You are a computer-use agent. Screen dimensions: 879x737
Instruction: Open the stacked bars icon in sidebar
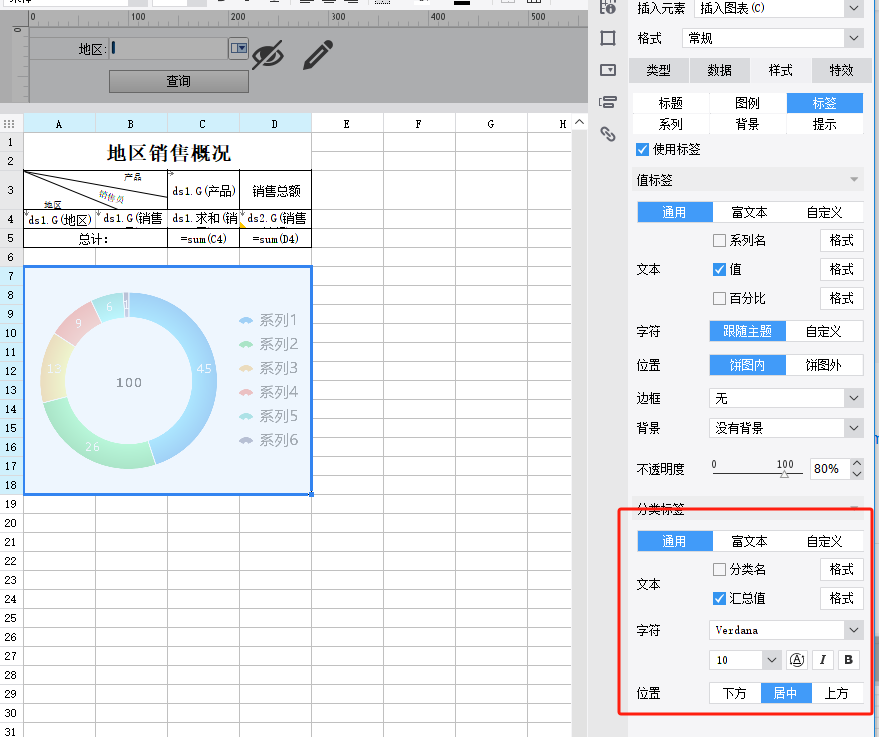tap(607, 102)
